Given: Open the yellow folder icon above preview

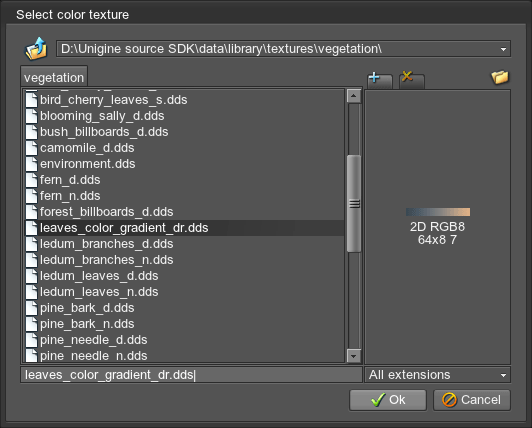Looking at the screenshot, I should (x=500, y=77).
